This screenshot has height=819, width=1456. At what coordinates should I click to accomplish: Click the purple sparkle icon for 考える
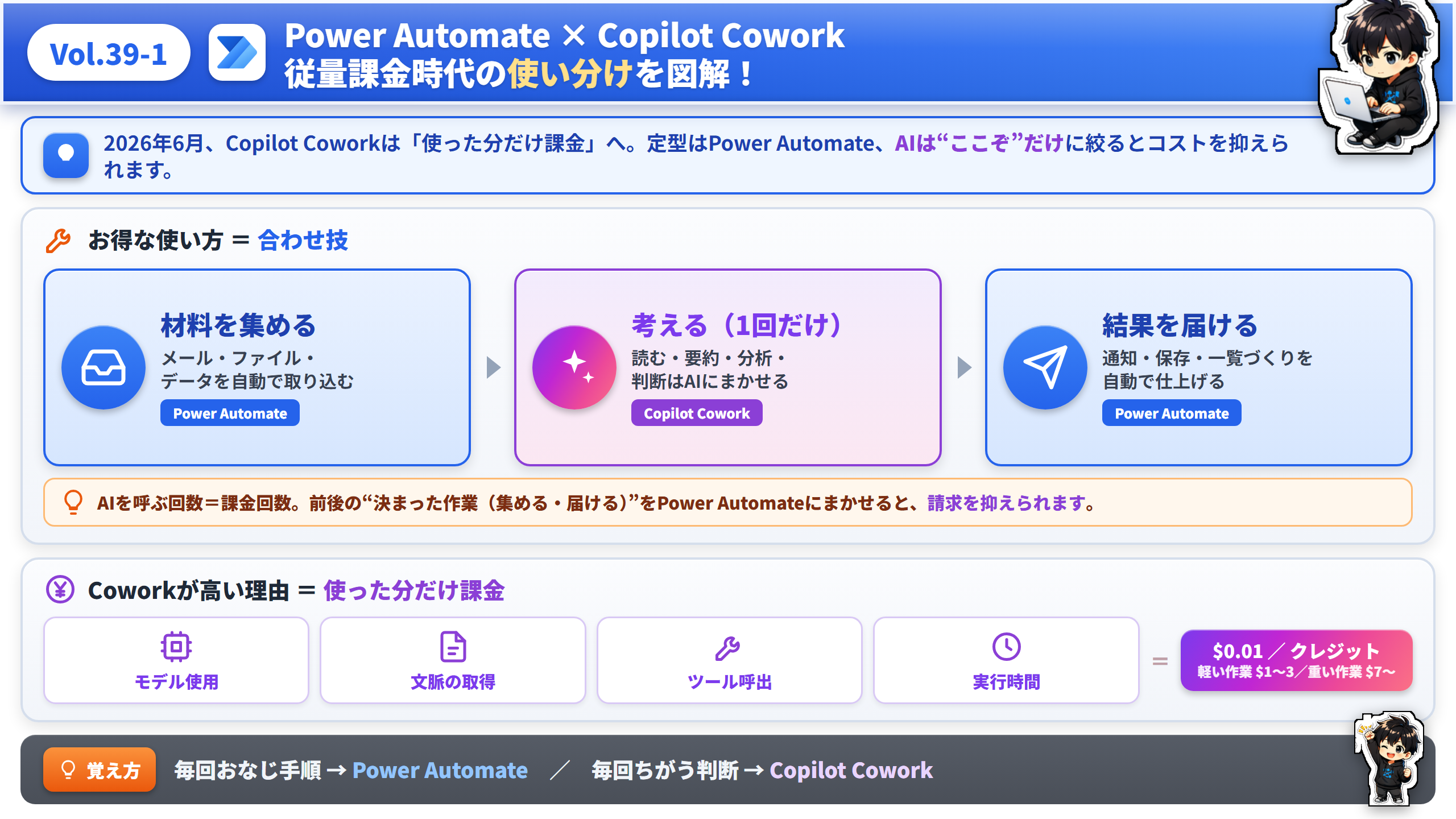point(574,367)
